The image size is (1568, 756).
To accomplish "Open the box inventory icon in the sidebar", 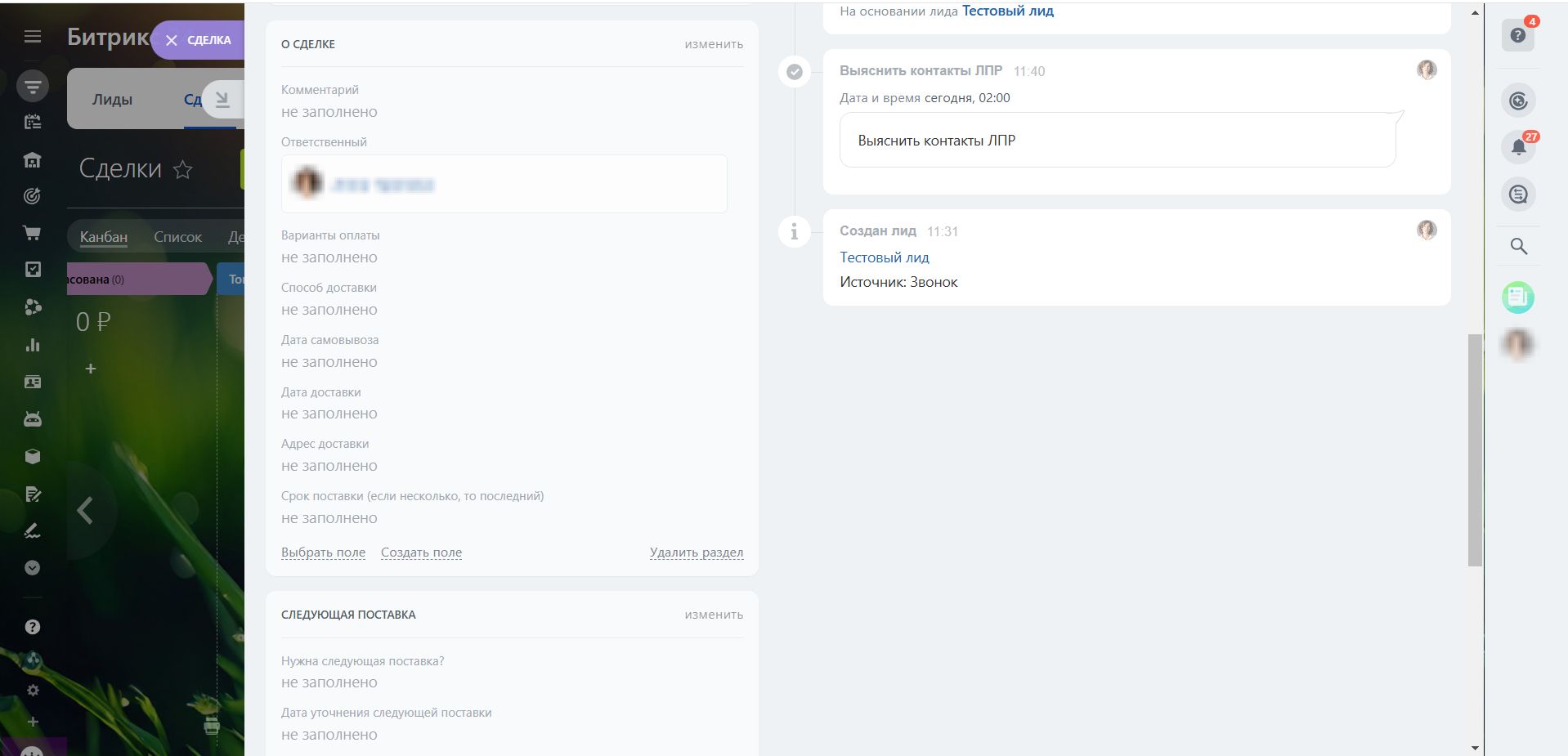I will 33,457.
